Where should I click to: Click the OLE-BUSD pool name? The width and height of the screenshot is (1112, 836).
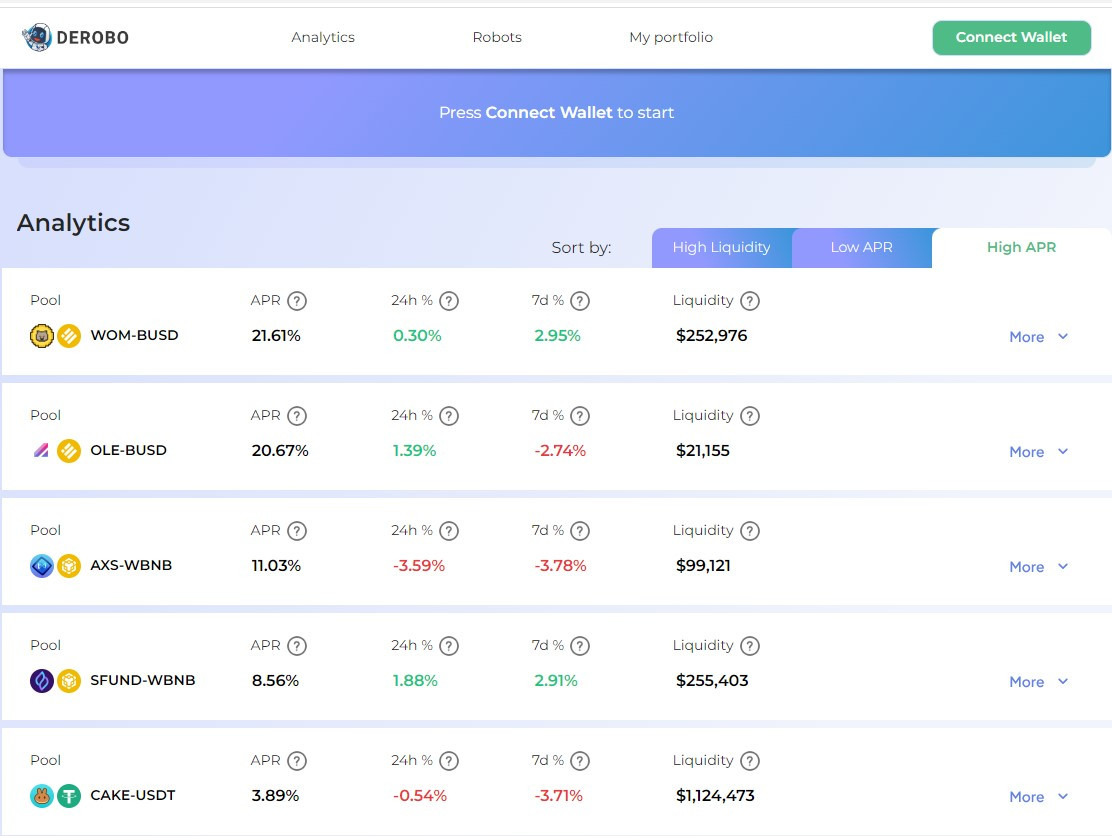click(128, 451)
